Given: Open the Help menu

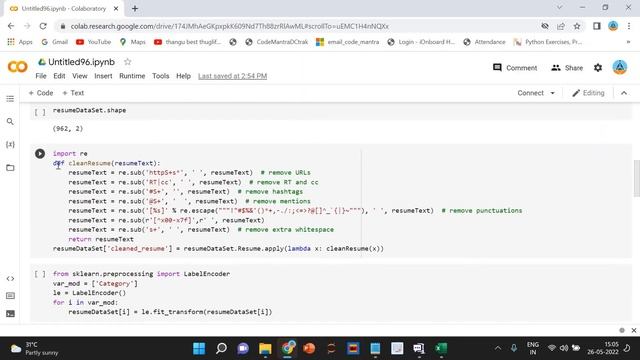Looking at the screenshot, I should click(x=183, y=76).
